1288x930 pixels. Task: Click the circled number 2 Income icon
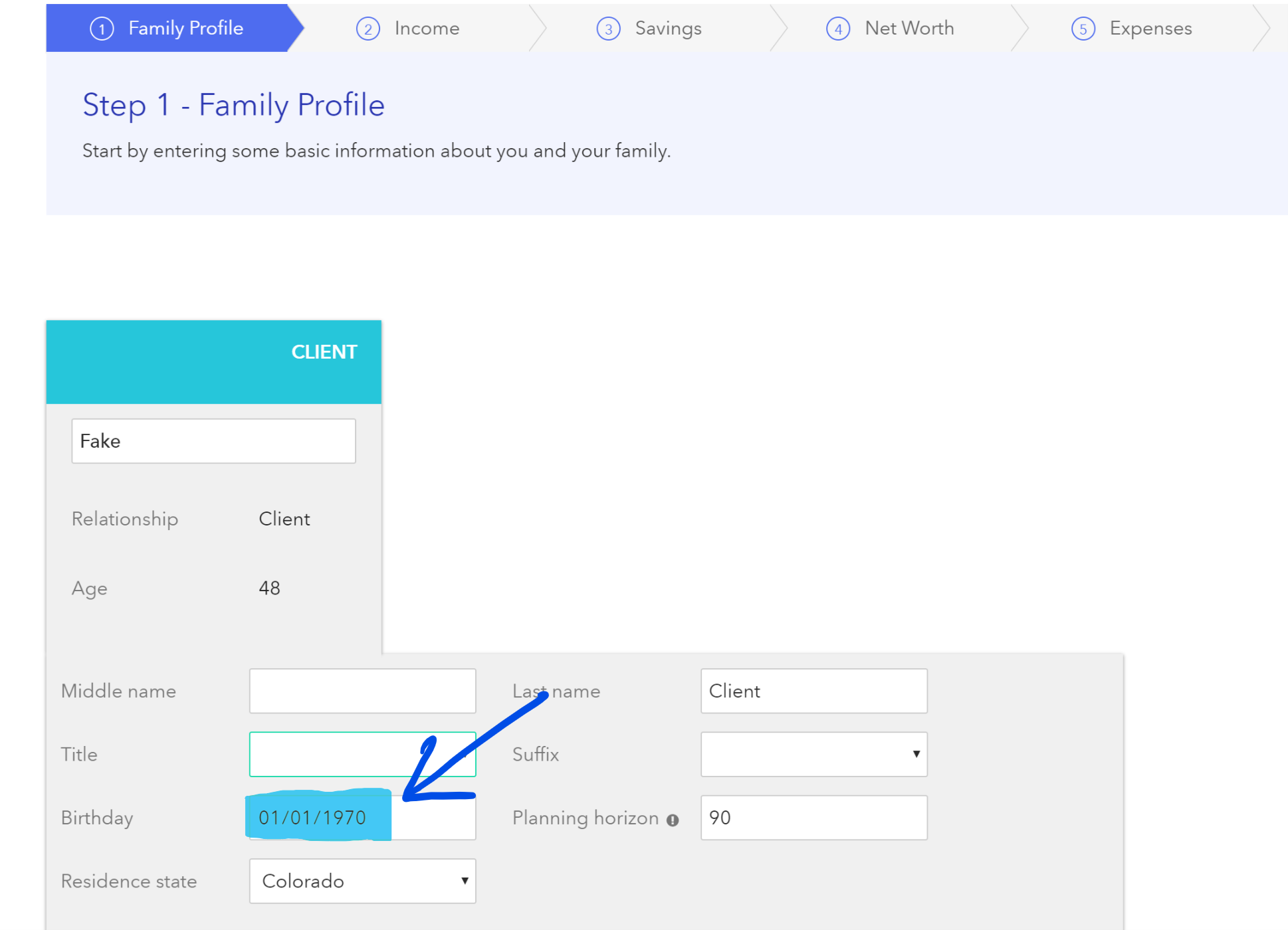pos(368,29)
